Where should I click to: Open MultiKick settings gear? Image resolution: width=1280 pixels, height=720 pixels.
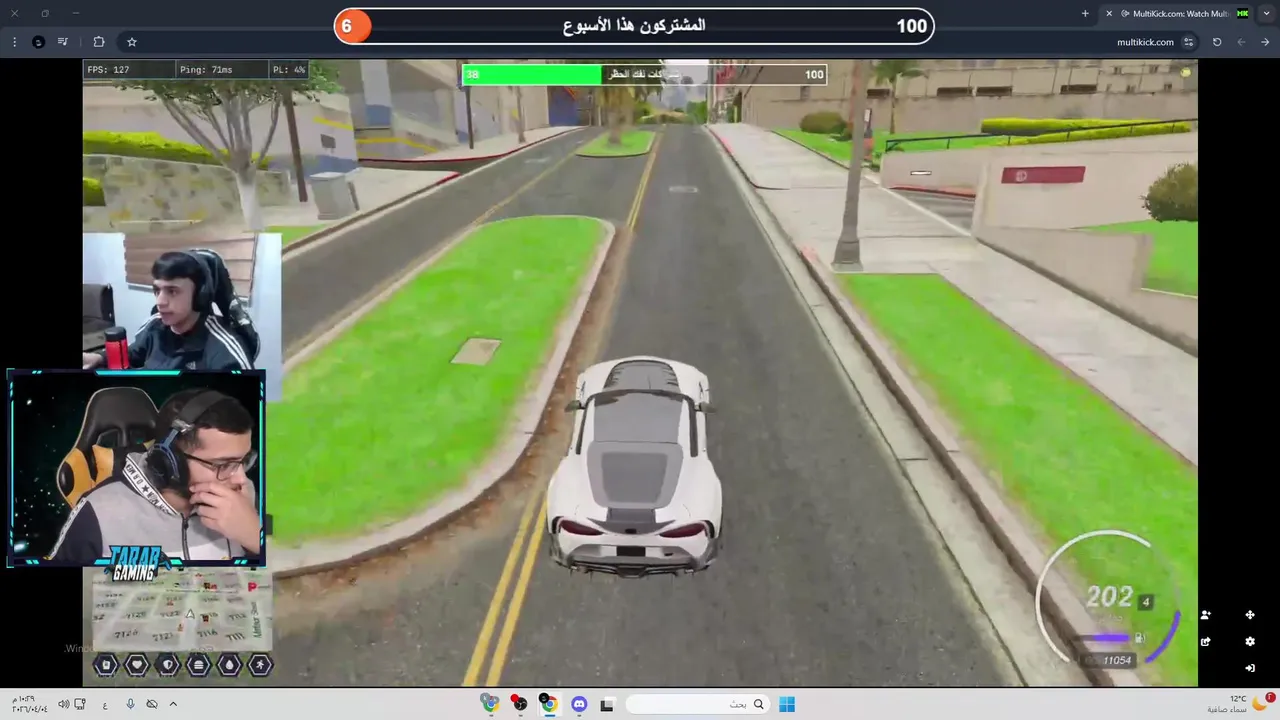click(1250, 642)
